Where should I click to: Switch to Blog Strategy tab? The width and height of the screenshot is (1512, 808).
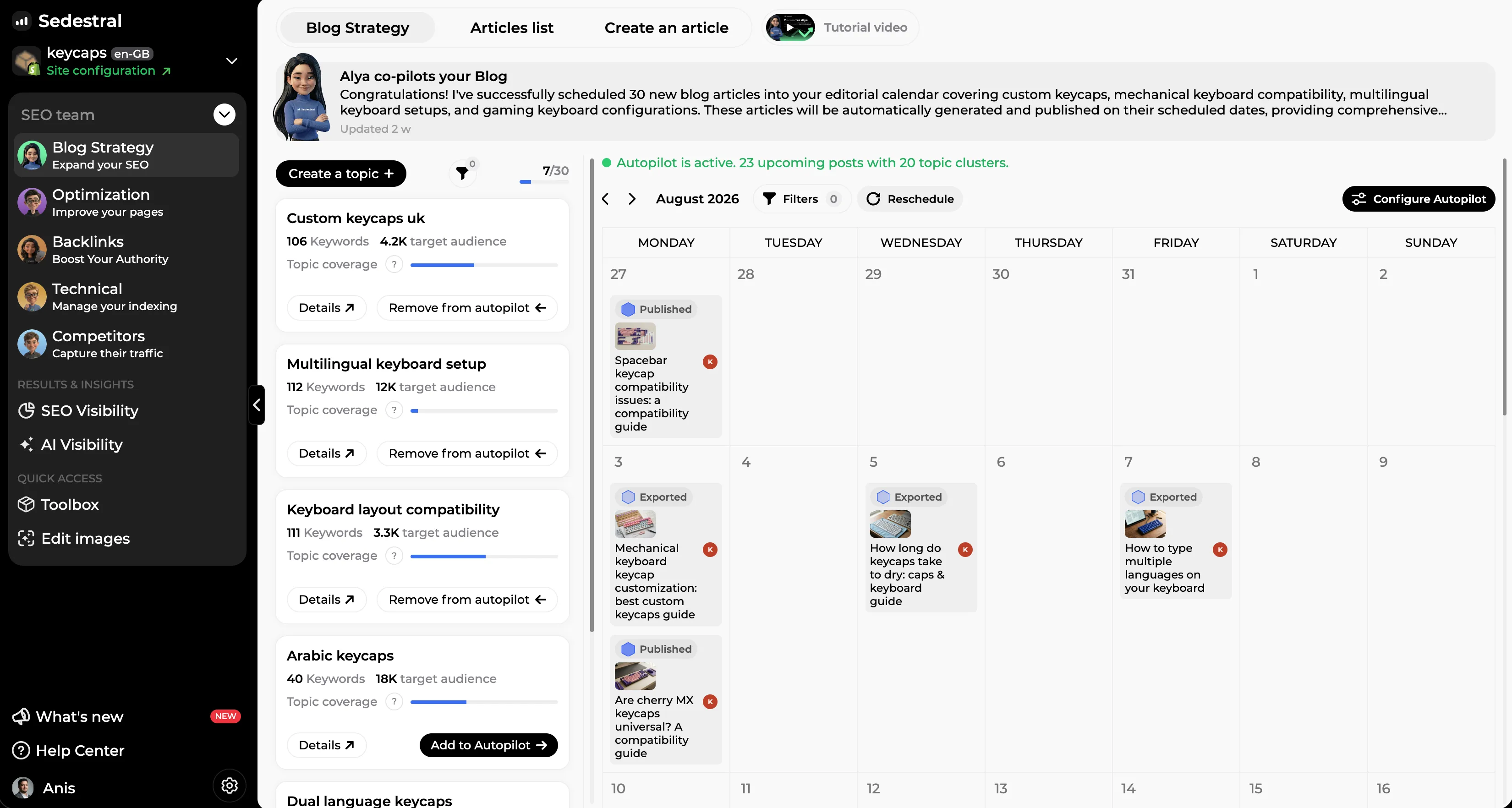[357, 27]
